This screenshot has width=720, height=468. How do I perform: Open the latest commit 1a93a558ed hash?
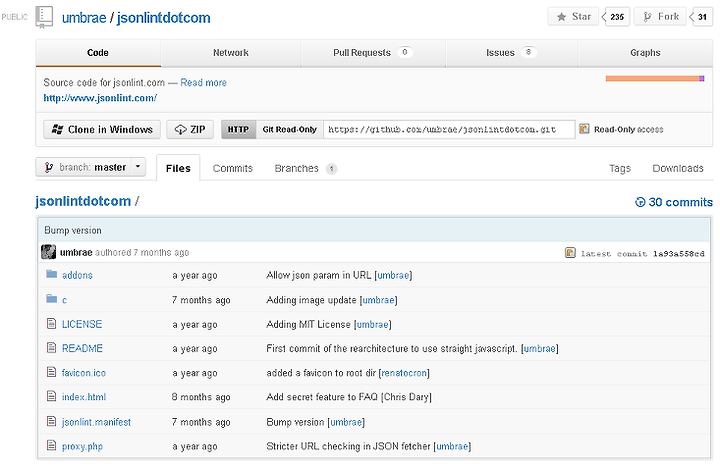[679, 254]
